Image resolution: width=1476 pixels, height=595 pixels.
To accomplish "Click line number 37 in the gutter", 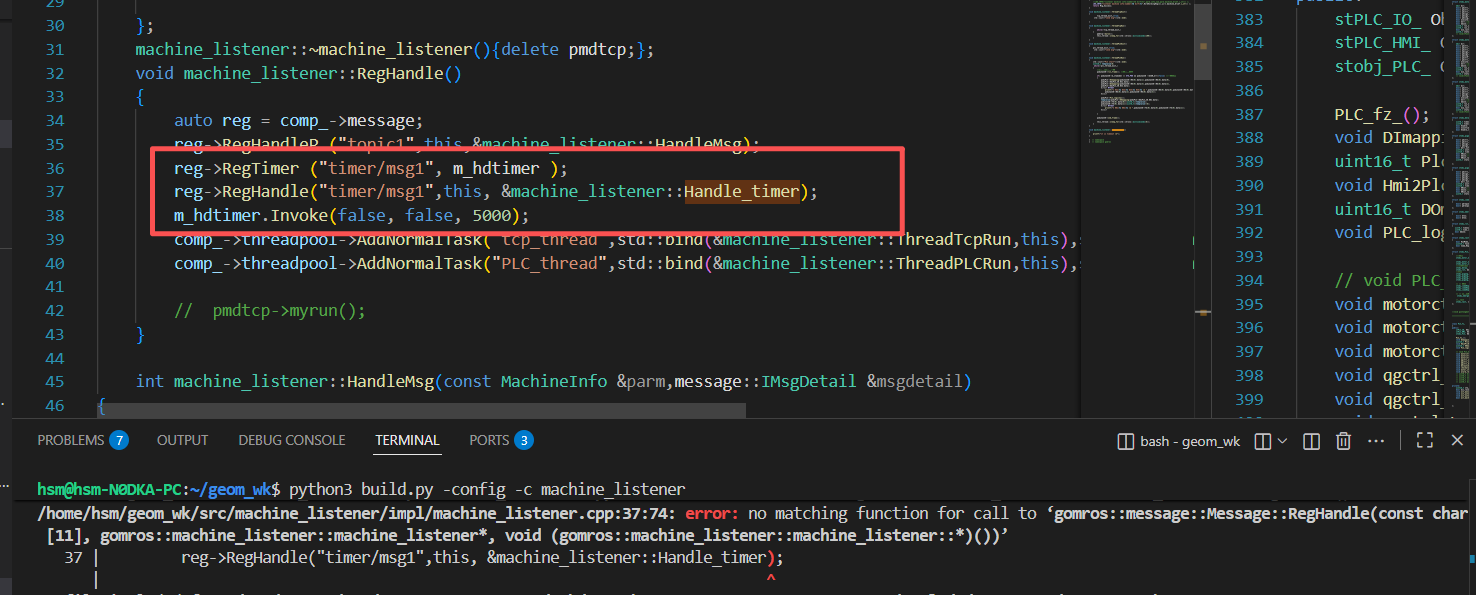I will click(x=55, y=192).
